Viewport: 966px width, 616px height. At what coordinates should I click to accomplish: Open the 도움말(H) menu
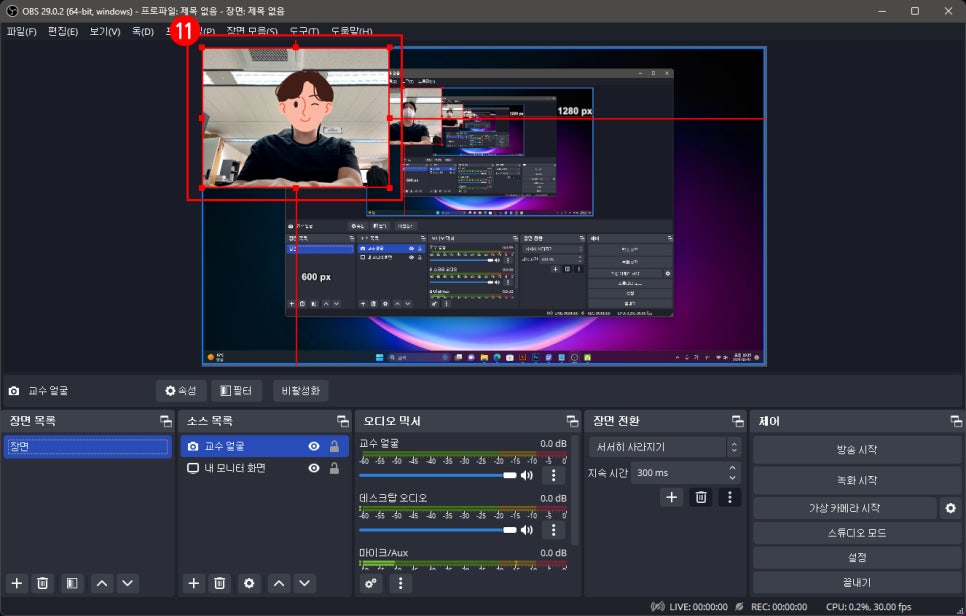351,31
